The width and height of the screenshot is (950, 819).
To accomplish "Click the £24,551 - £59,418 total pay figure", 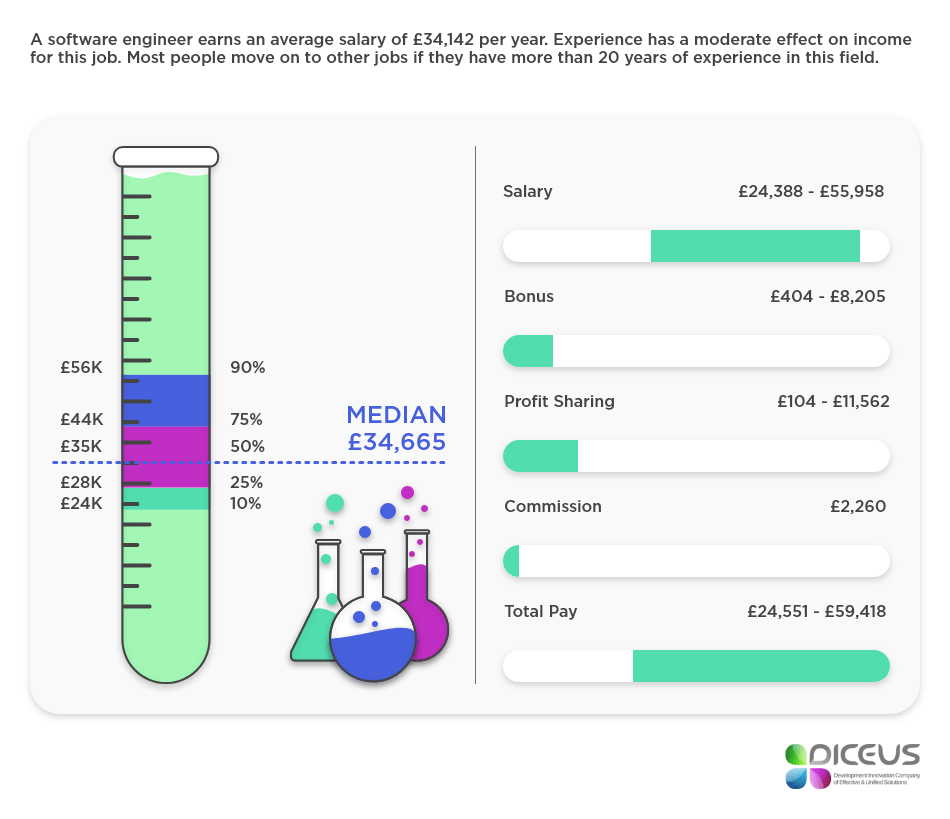I will pos(816,611).
